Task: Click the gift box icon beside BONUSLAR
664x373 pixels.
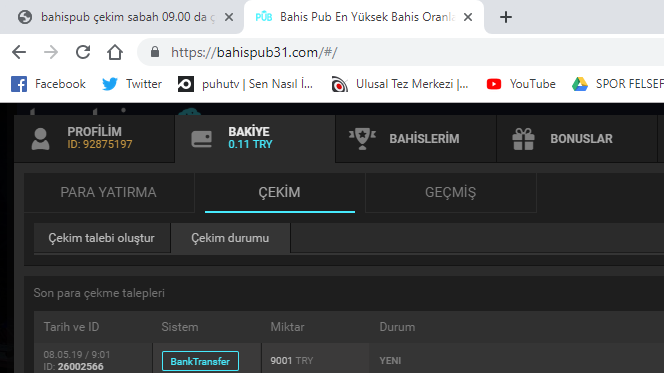Action: tap(523, 139)
